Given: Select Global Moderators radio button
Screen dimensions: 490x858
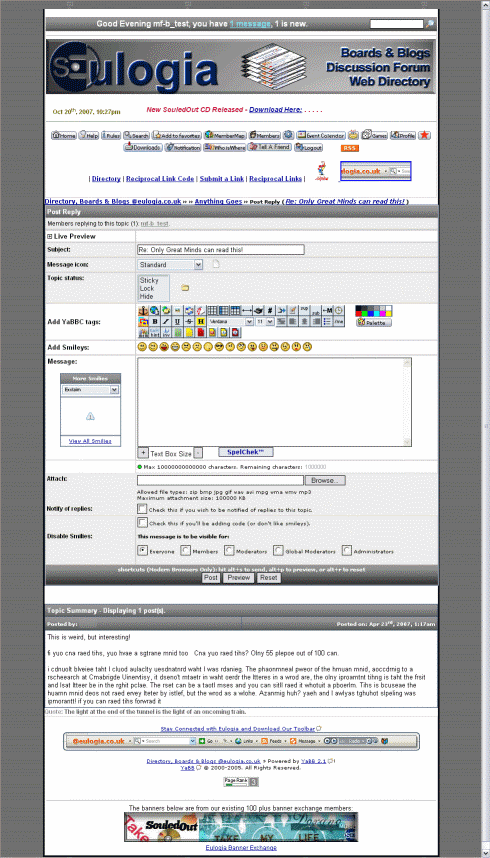Looking at the screenshot, I should [279, 549].
